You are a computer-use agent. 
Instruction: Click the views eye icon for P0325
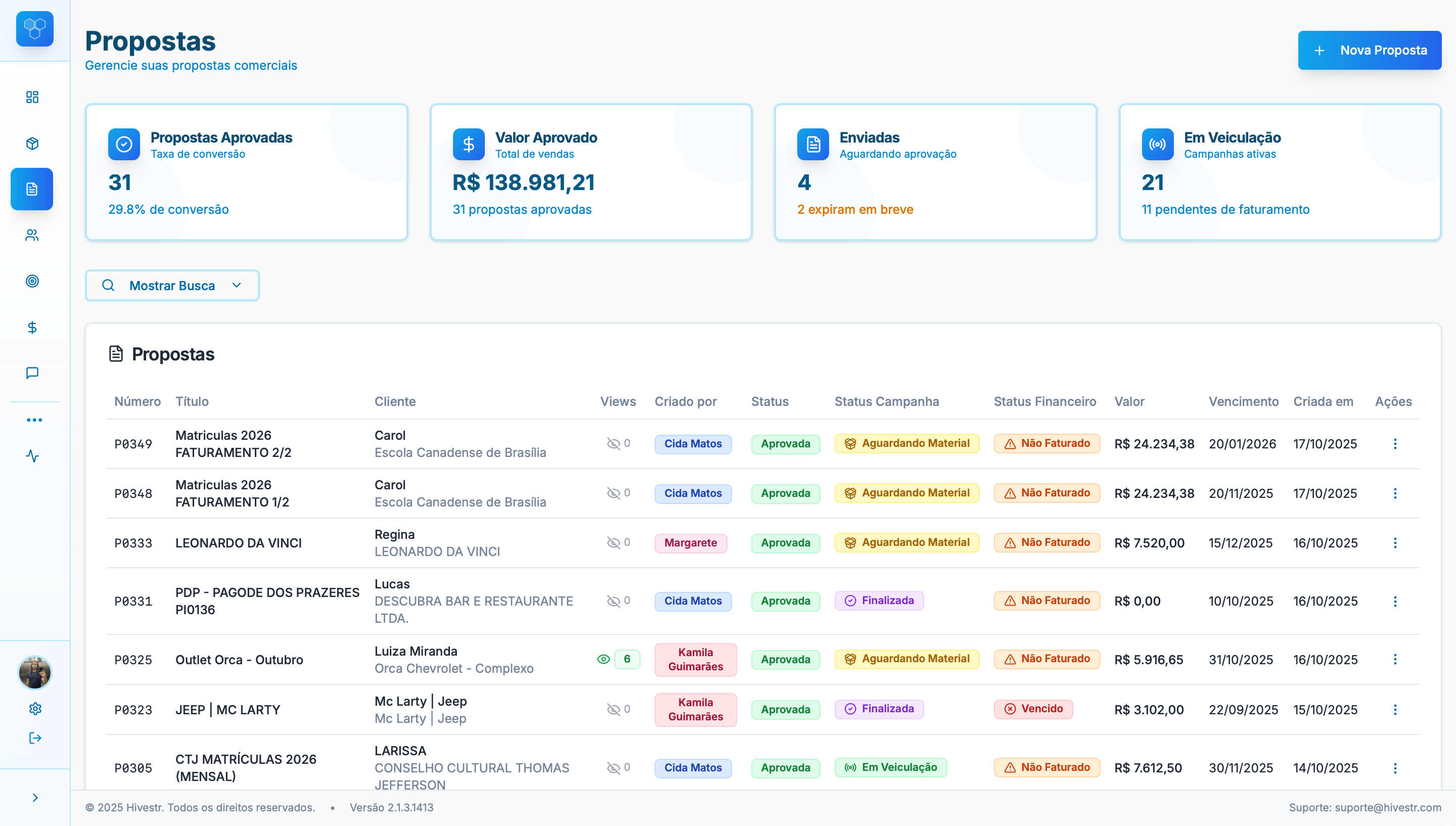pyautogui.click(x=603, y=659)
